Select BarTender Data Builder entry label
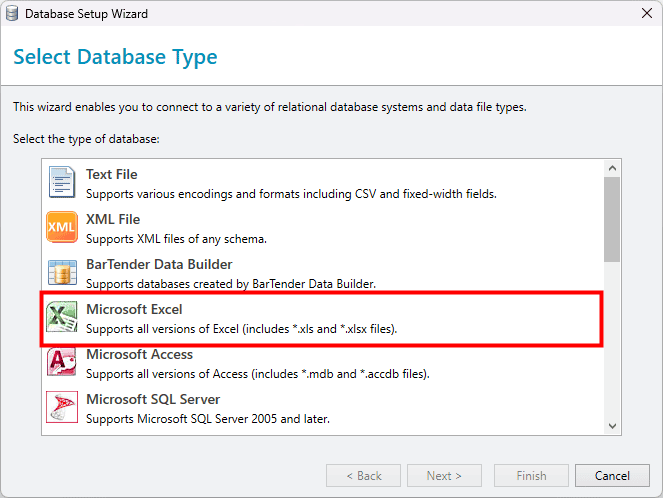 159,264
